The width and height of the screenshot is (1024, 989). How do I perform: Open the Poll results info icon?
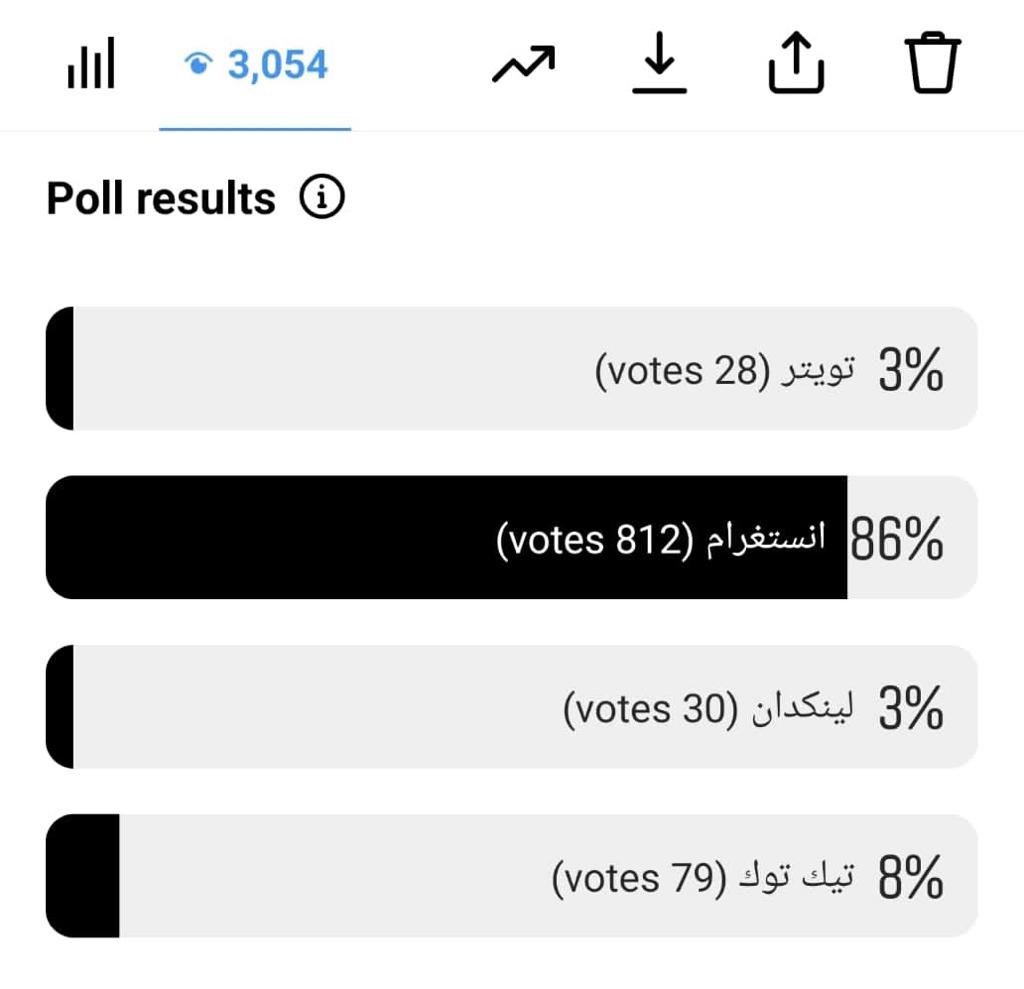tap(322, 197)
